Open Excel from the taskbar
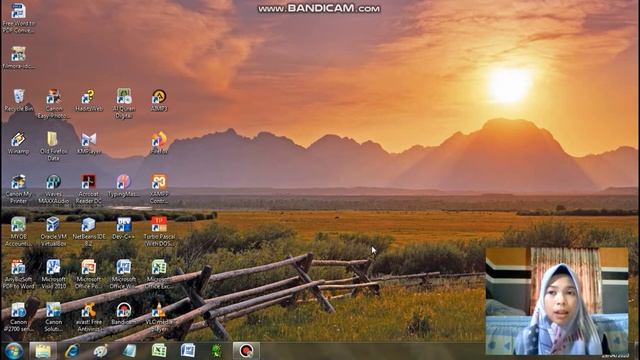This screenshot has height=360, width=640. [159, 351]
